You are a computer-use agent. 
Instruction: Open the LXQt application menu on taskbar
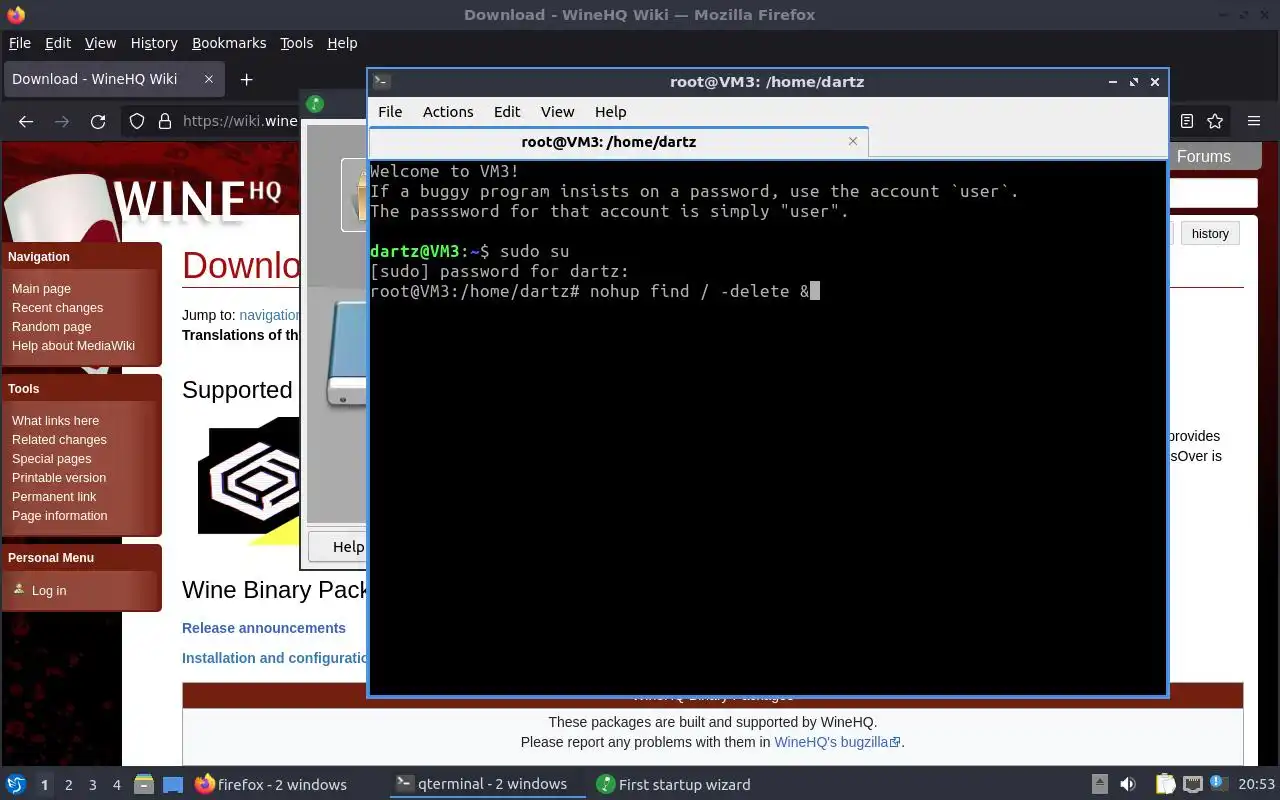point(16,784)
